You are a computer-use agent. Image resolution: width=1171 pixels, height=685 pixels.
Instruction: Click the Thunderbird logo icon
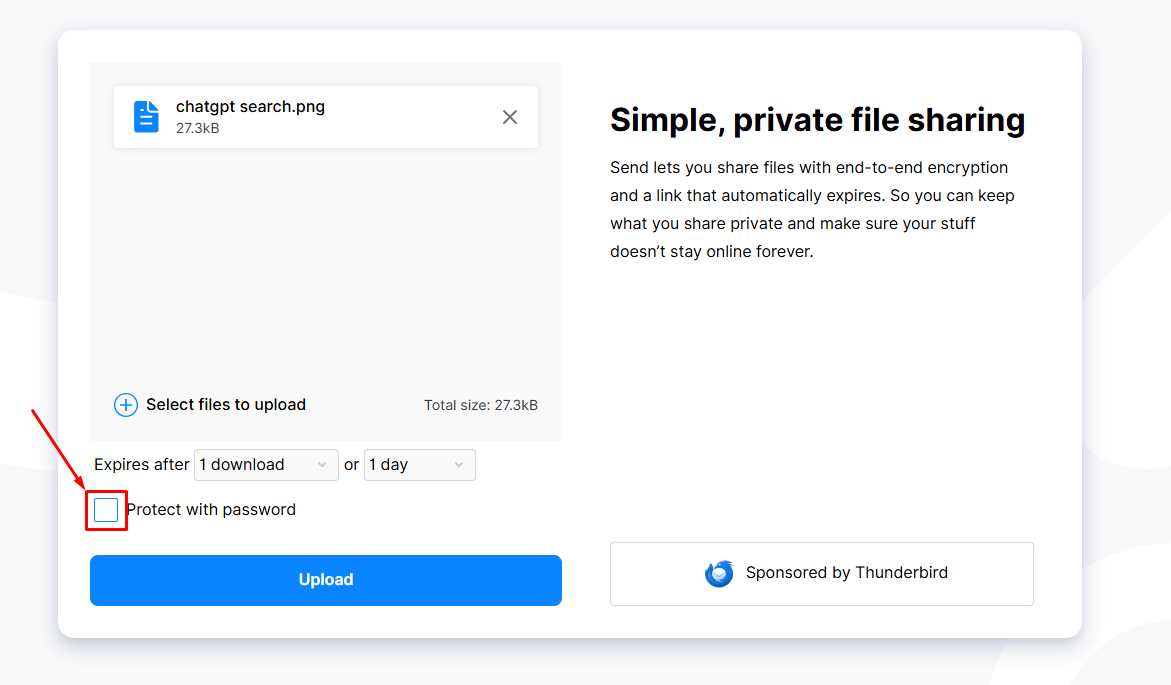[x=719, y=573]
